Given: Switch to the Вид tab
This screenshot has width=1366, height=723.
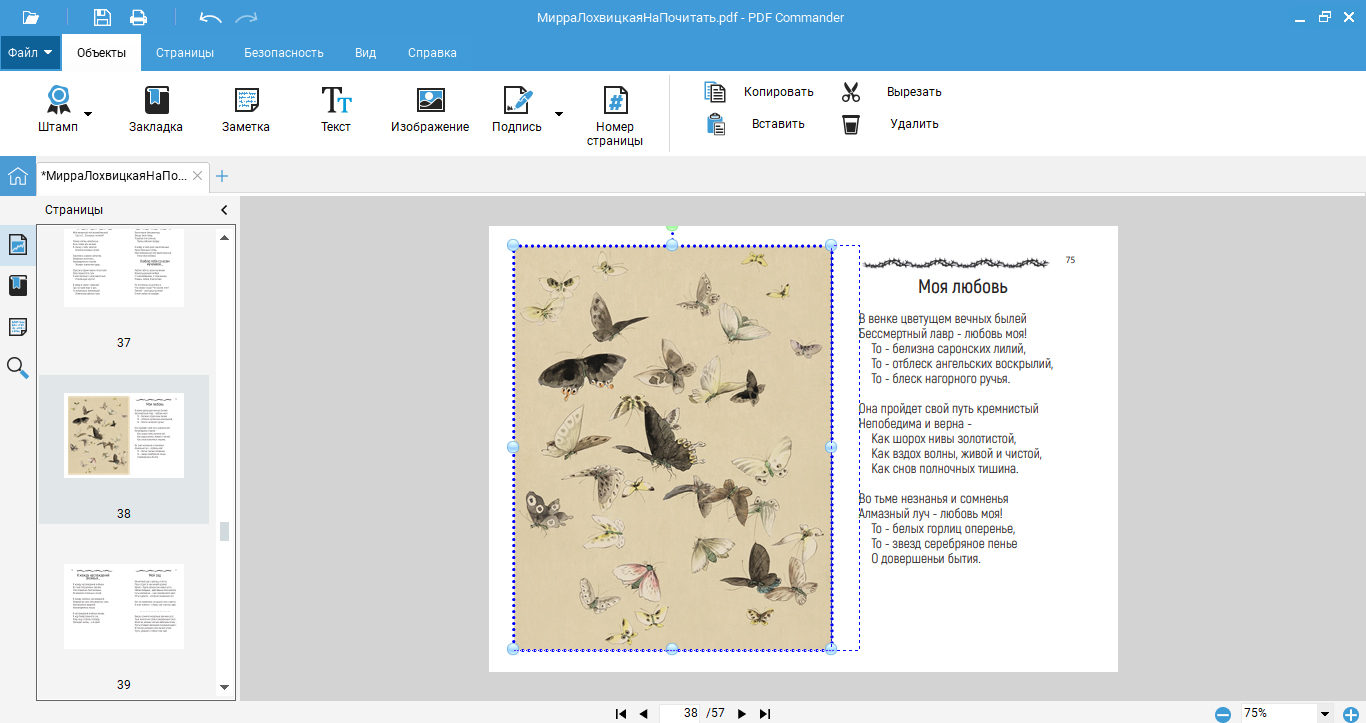Looking at the screenshot, I should 365,53.
